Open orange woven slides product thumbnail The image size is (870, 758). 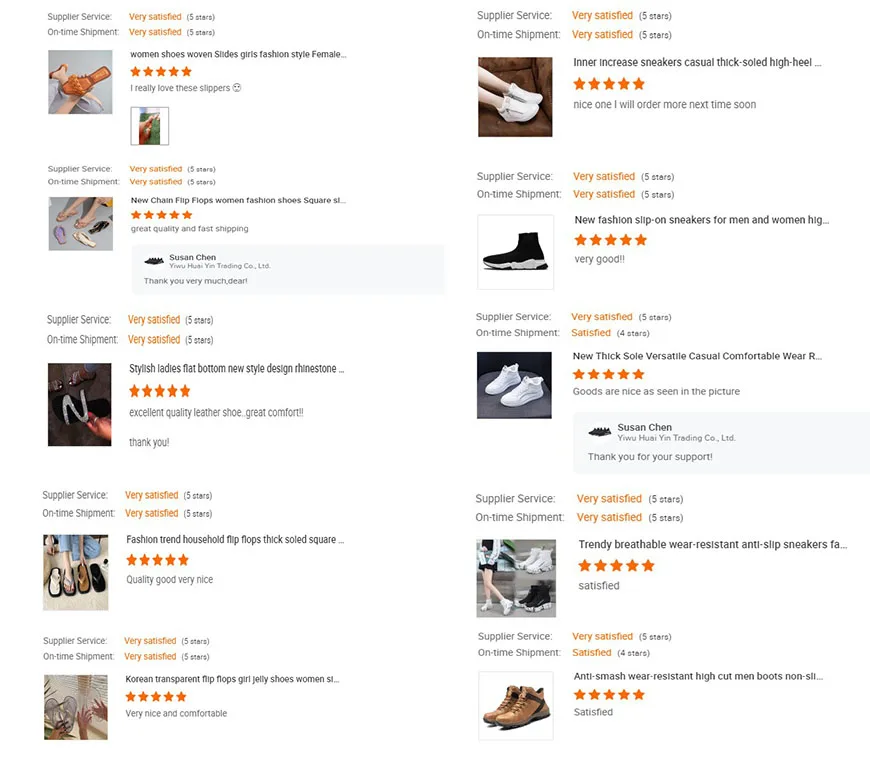coord(80,82)
